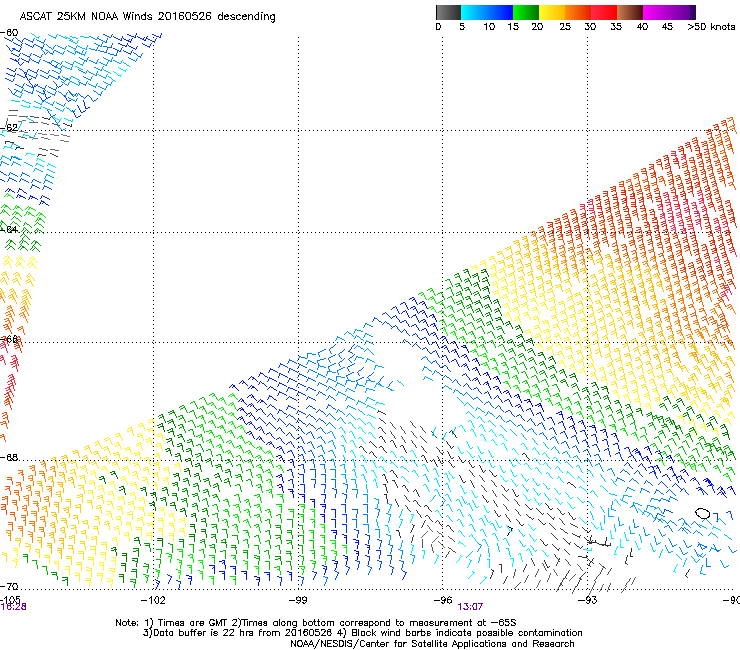Viewport: 740px width, 650px height.
Task: Click the '-70' latitude axis label
Action: click(x=9, y=586)
